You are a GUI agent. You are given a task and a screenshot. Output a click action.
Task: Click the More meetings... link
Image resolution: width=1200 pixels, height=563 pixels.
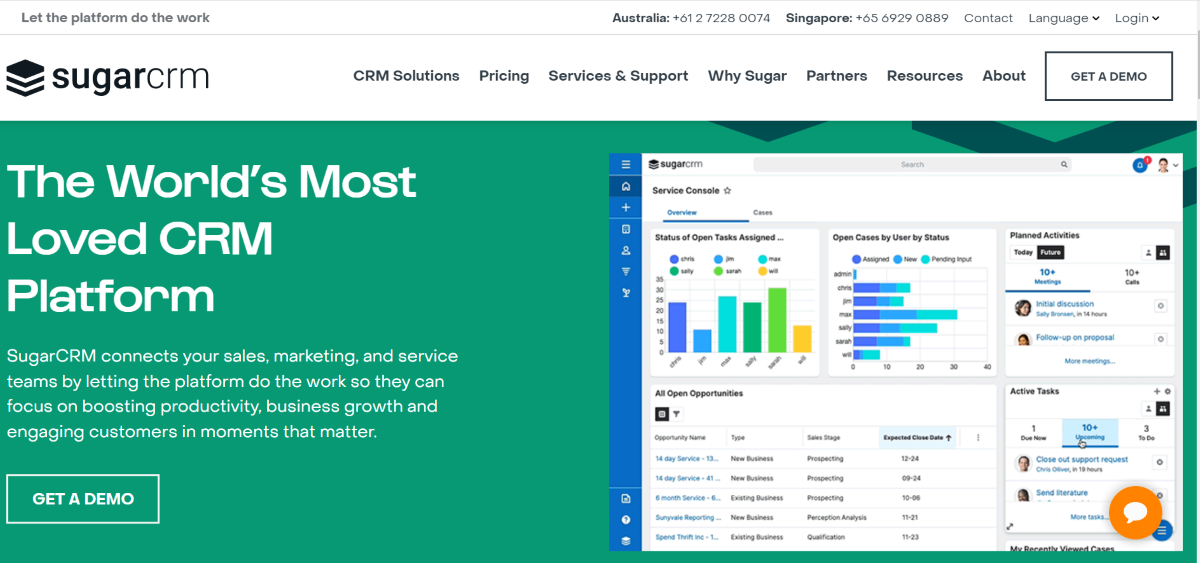click(1089, 361)
